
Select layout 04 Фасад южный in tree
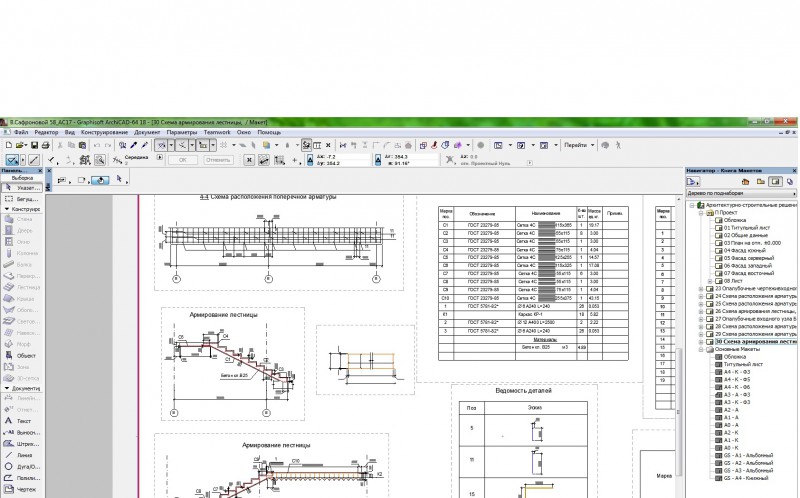point(744,251)
